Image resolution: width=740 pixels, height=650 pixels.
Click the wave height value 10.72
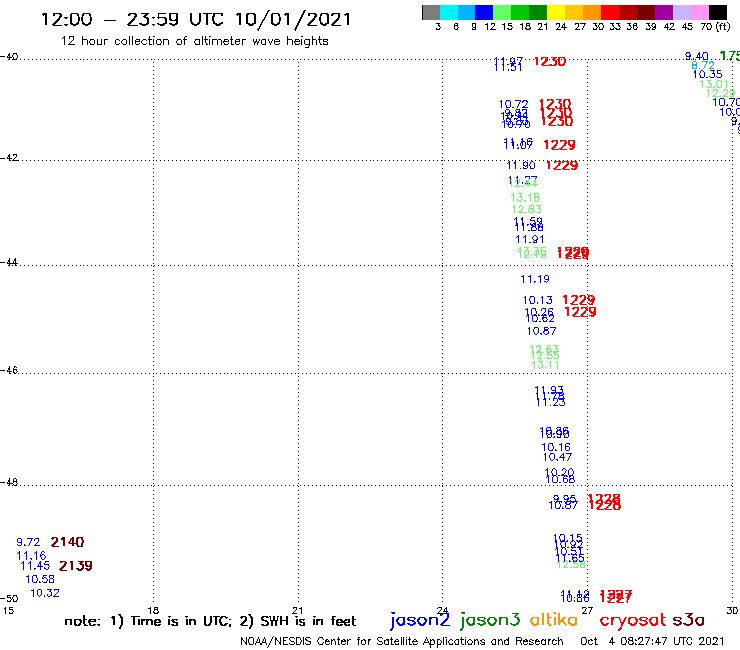[x=513, y=104]
